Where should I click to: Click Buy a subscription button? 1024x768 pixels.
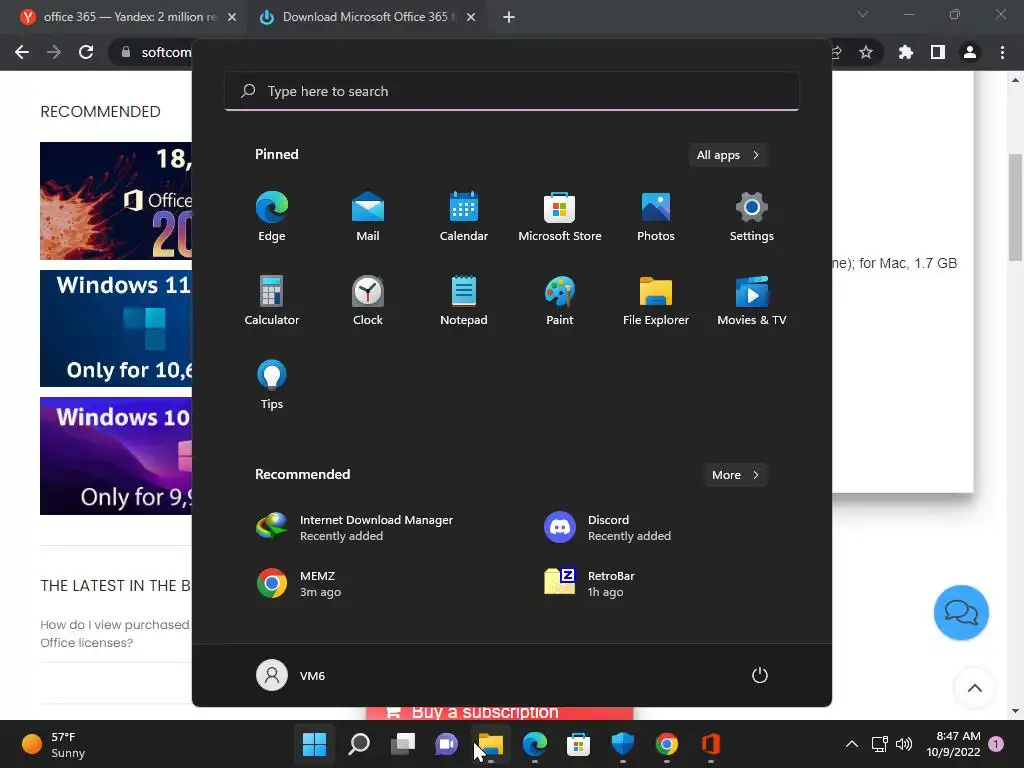500,713
